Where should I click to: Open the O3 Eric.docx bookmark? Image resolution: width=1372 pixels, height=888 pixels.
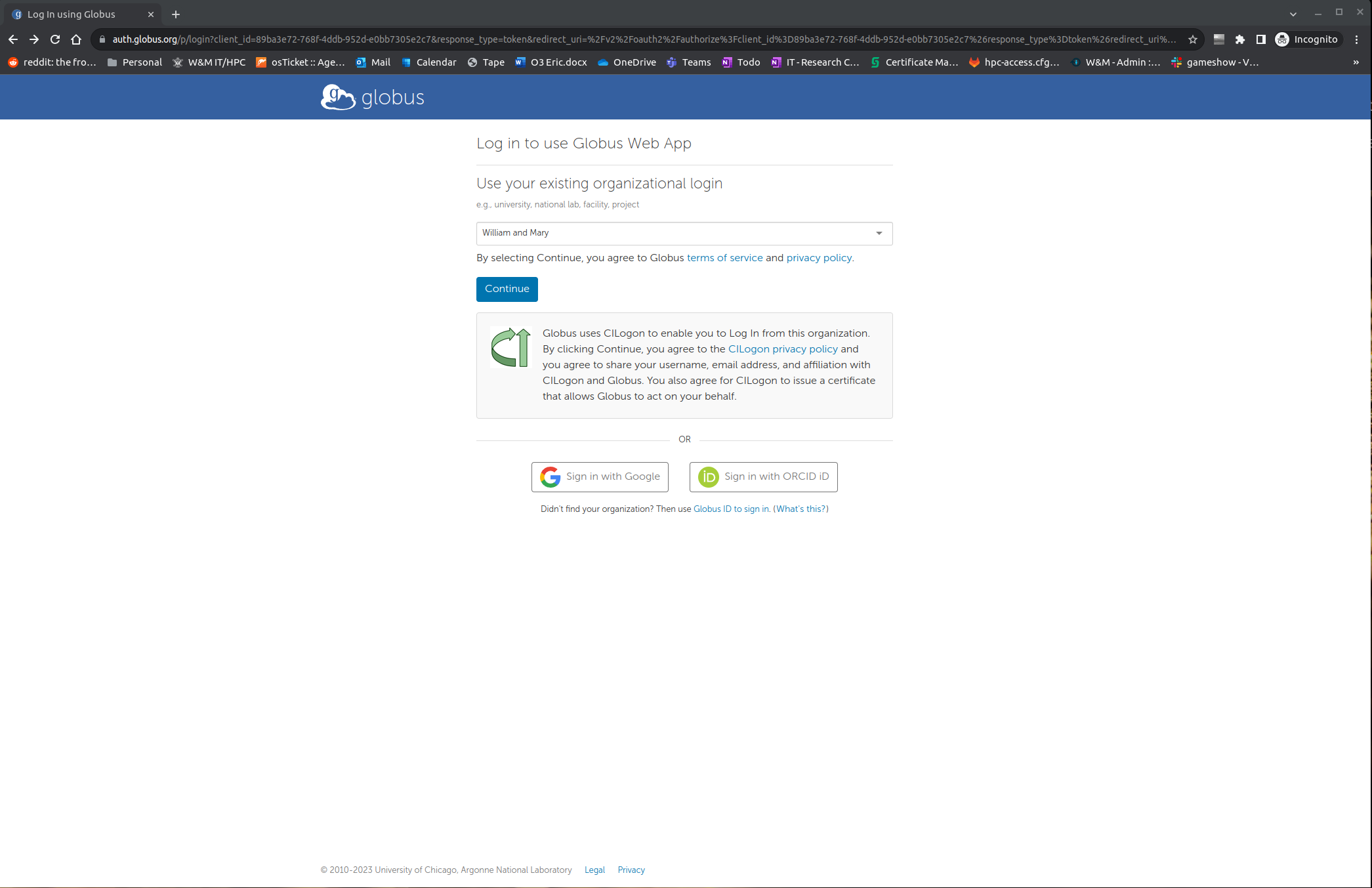tap(551, 62)
